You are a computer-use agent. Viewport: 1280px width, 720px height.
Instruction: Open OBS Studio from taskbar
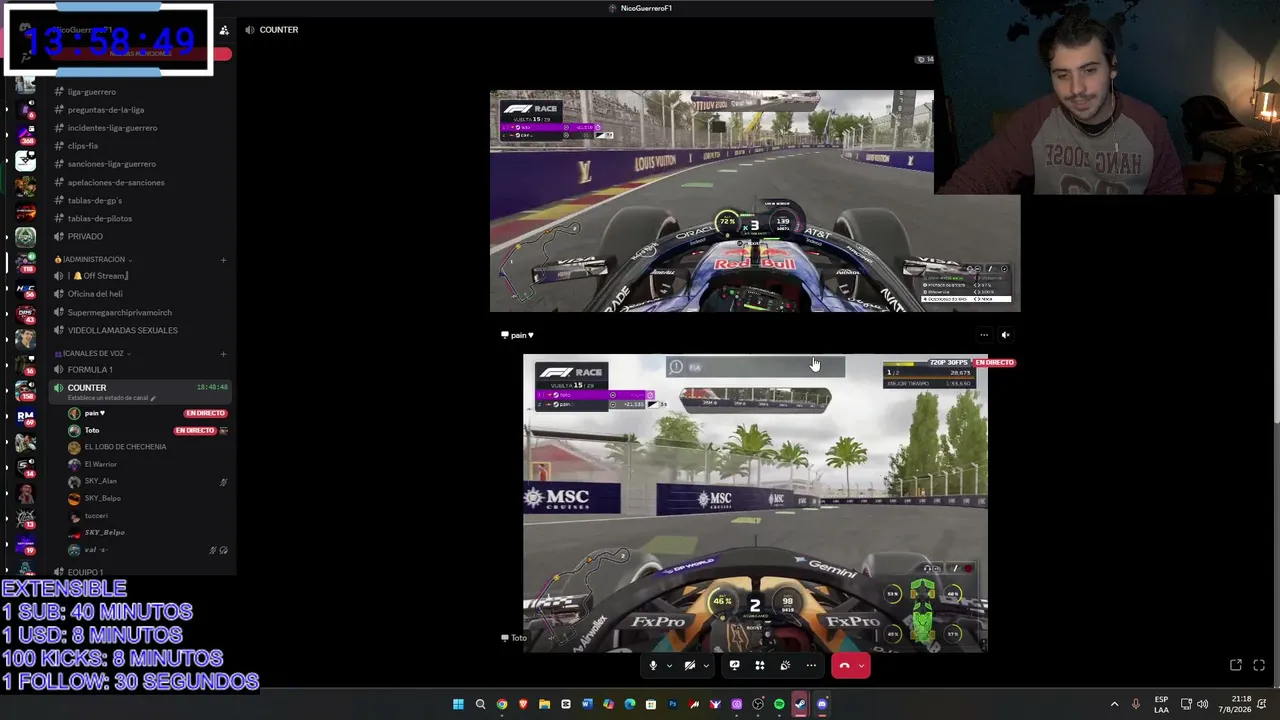758,704
